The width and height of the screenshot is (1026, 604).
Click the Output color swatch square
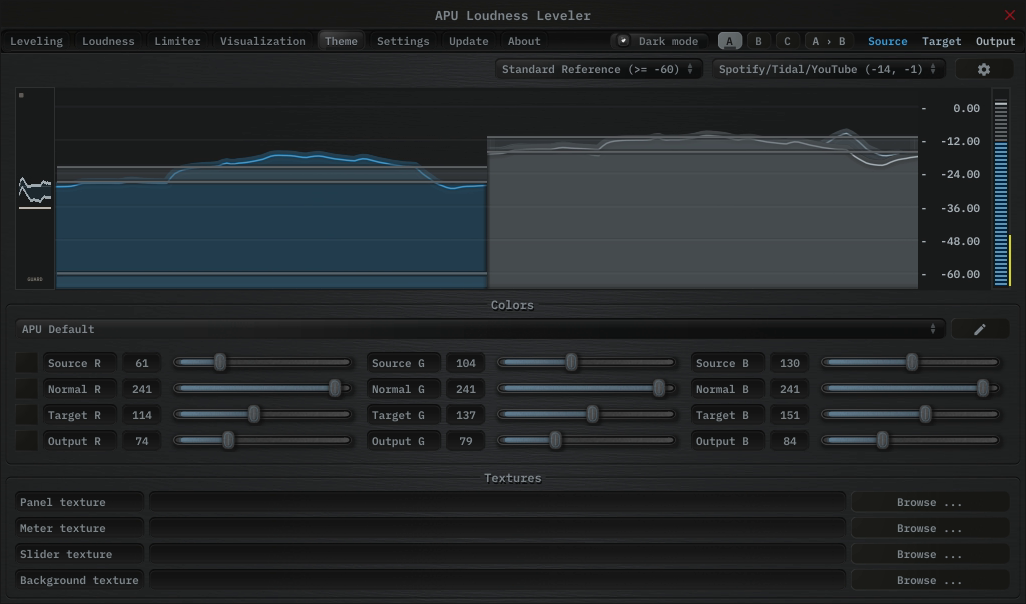(x=27, y=441)
